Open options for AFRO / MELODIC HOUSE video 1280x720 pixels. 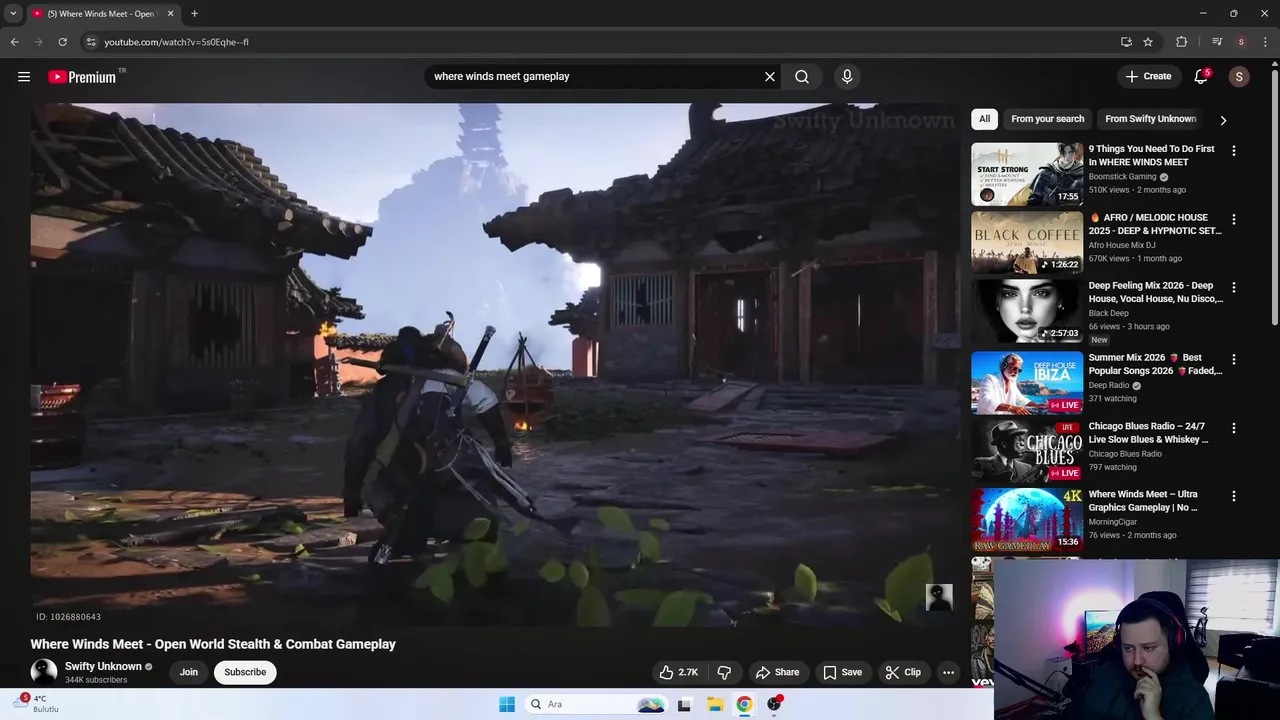1233,219
